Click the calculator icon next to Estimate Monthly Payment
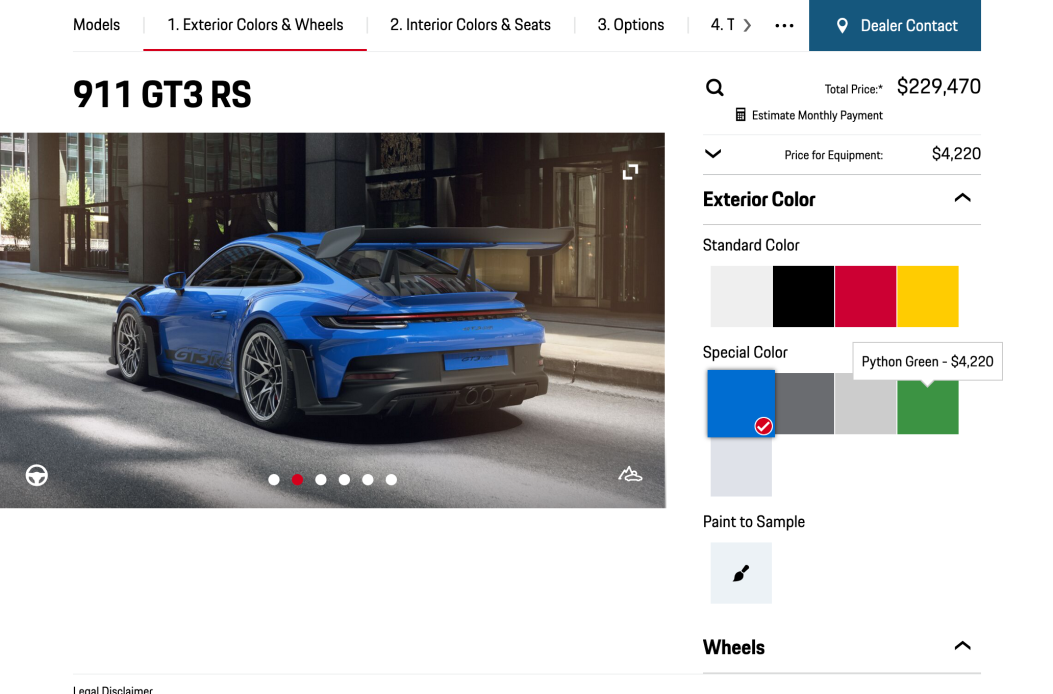This screenshot has width=1053, height=694. click(739, 114)
